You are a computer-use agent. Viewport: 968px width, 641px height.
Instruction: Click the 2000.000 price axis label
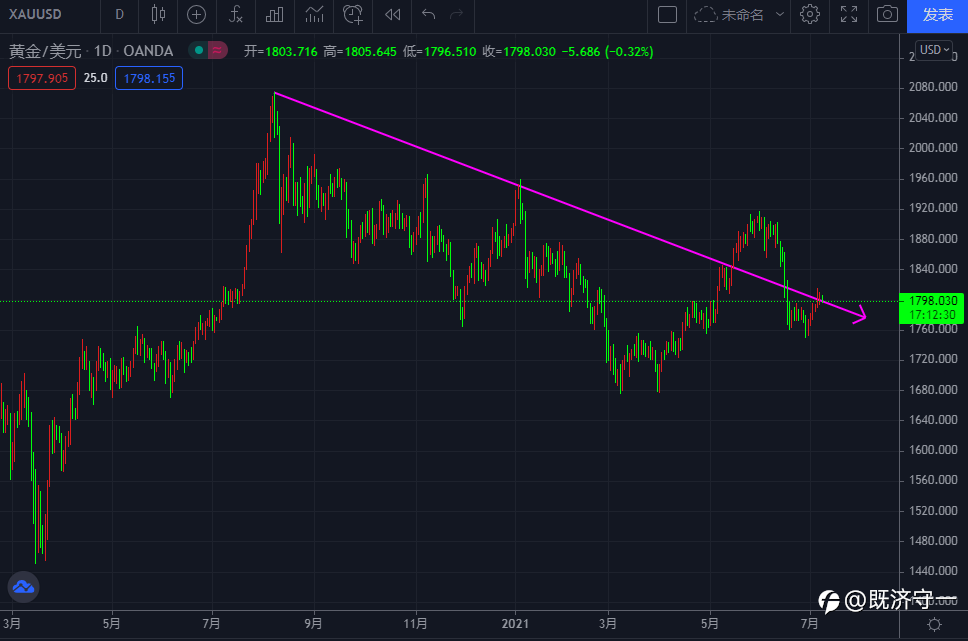[933, 148]
